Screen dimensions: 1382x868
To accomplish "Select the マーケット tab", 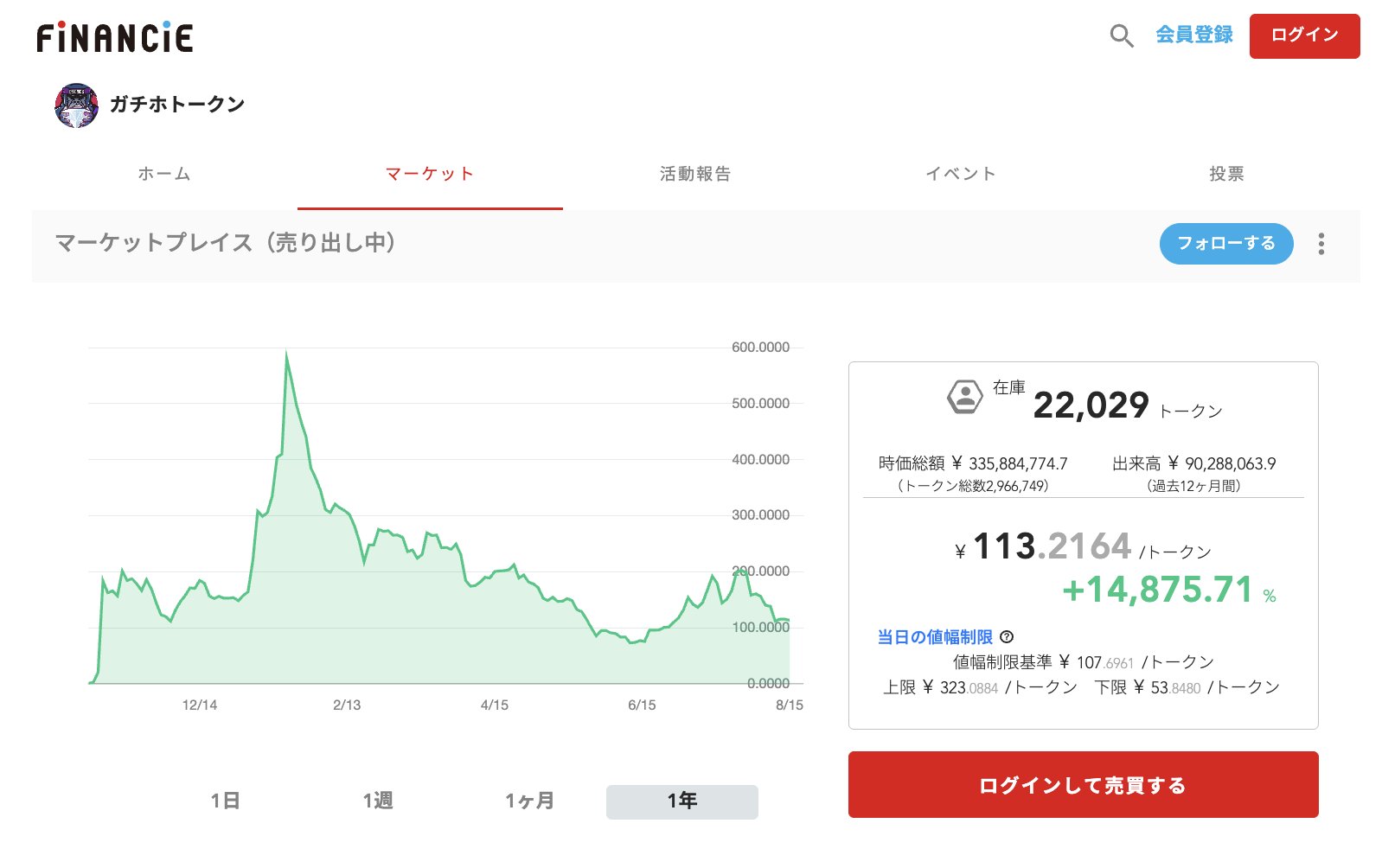I will tap(430, 174).
